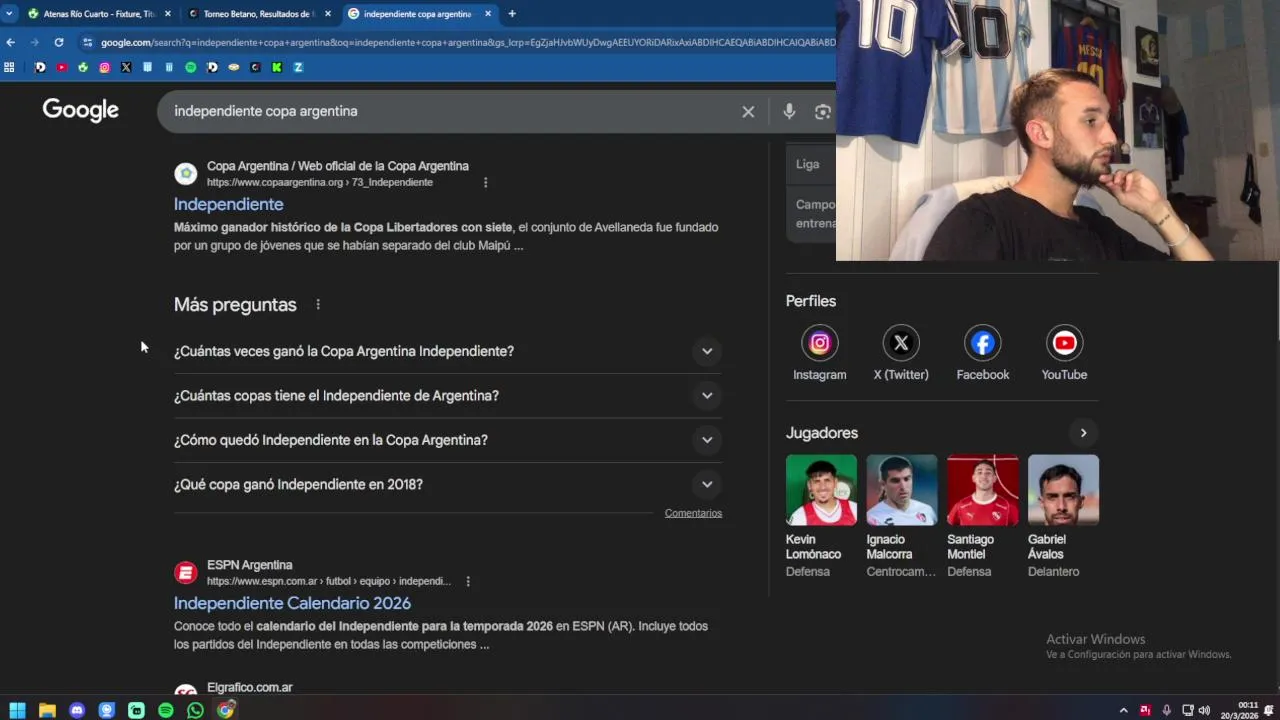Start voice search with the microphone icon
Viewport: 1280px width, 720px height.
[x=789, y=112]
